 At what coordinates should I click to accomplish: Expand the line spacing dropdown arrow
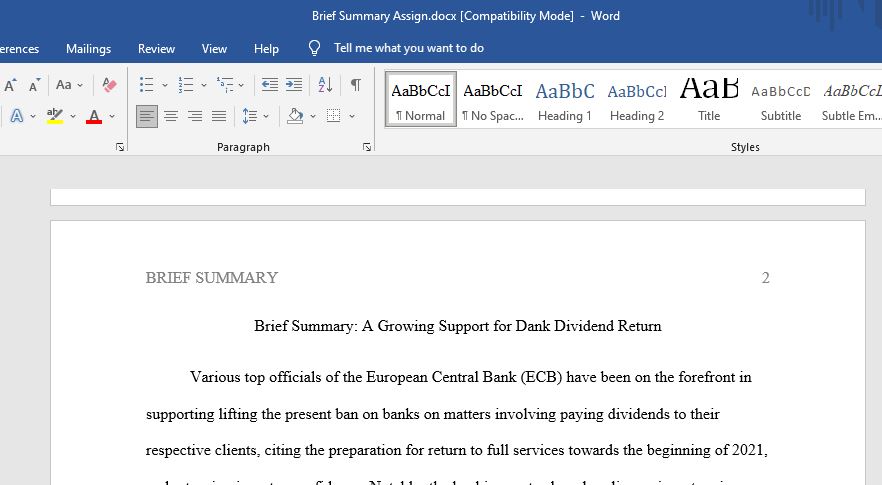266,116
